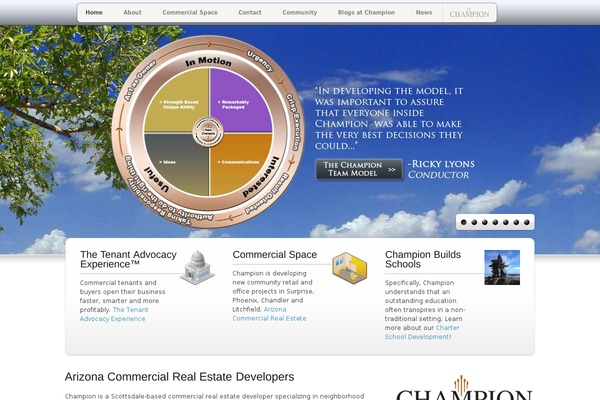Click the In Motion label on the wheel

click(x=209, y=62)
